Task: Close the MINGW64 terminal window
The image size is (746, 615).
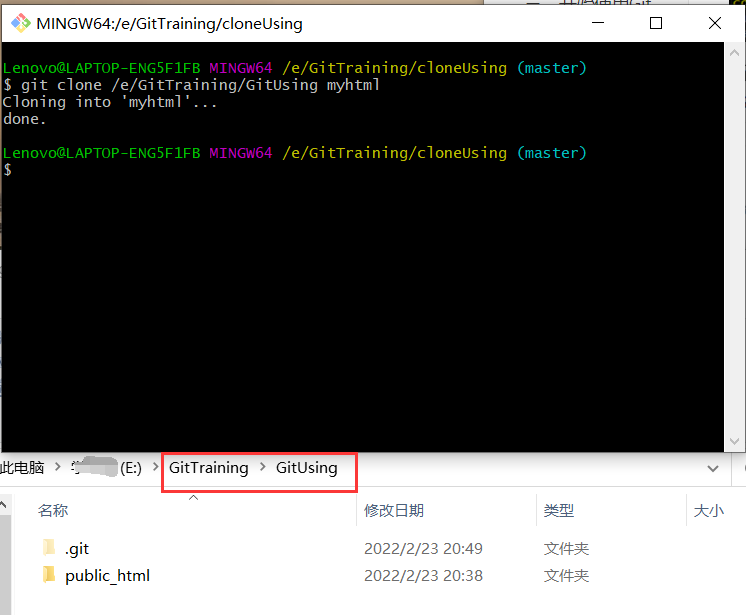Action: tap(715, 23)
